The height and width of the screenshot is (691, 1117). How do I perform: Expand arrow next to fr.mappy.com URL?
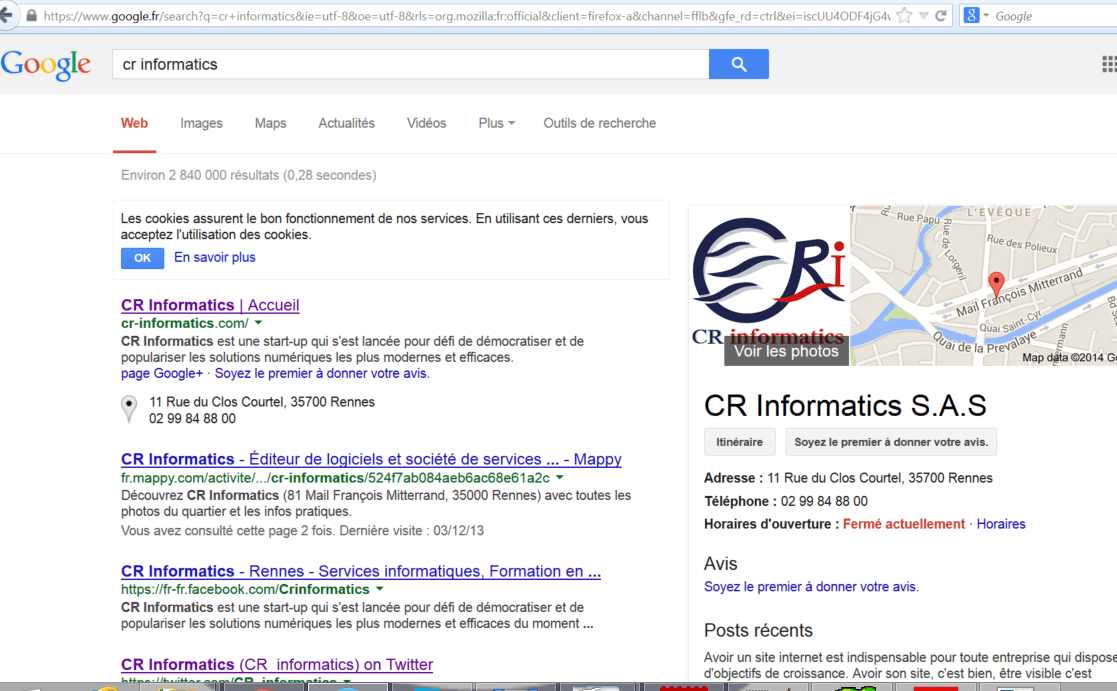(x=560, y=477)
